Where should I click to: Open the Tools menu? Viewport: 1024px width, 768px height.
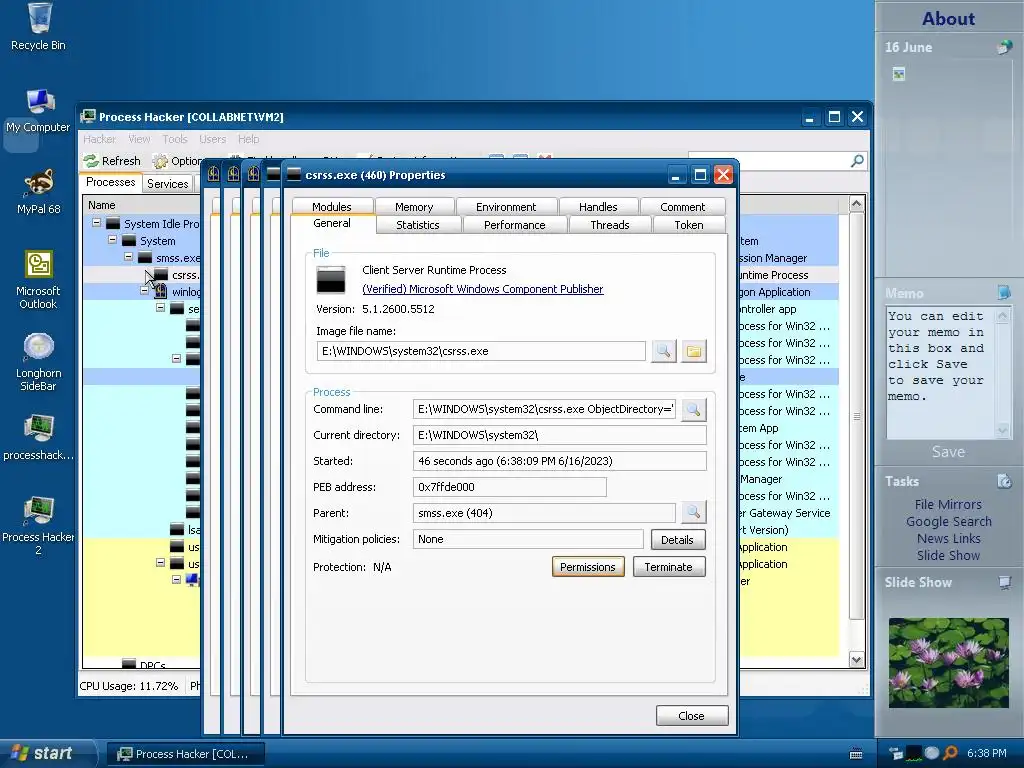(174, 139)
